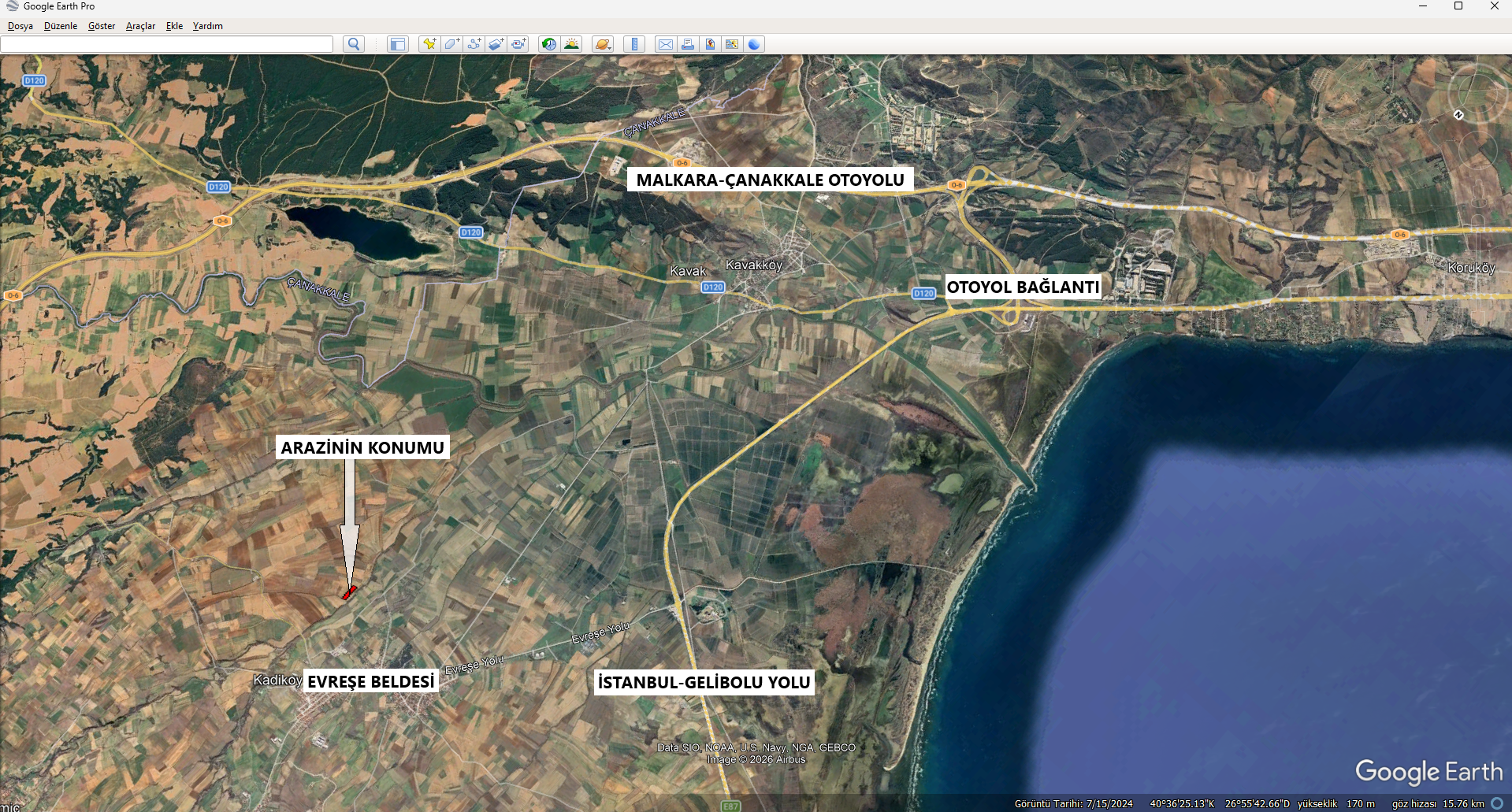Viewport: 1512px width, 812px height.
Task: Click the search magnifier button
Action: click(354, 44)
